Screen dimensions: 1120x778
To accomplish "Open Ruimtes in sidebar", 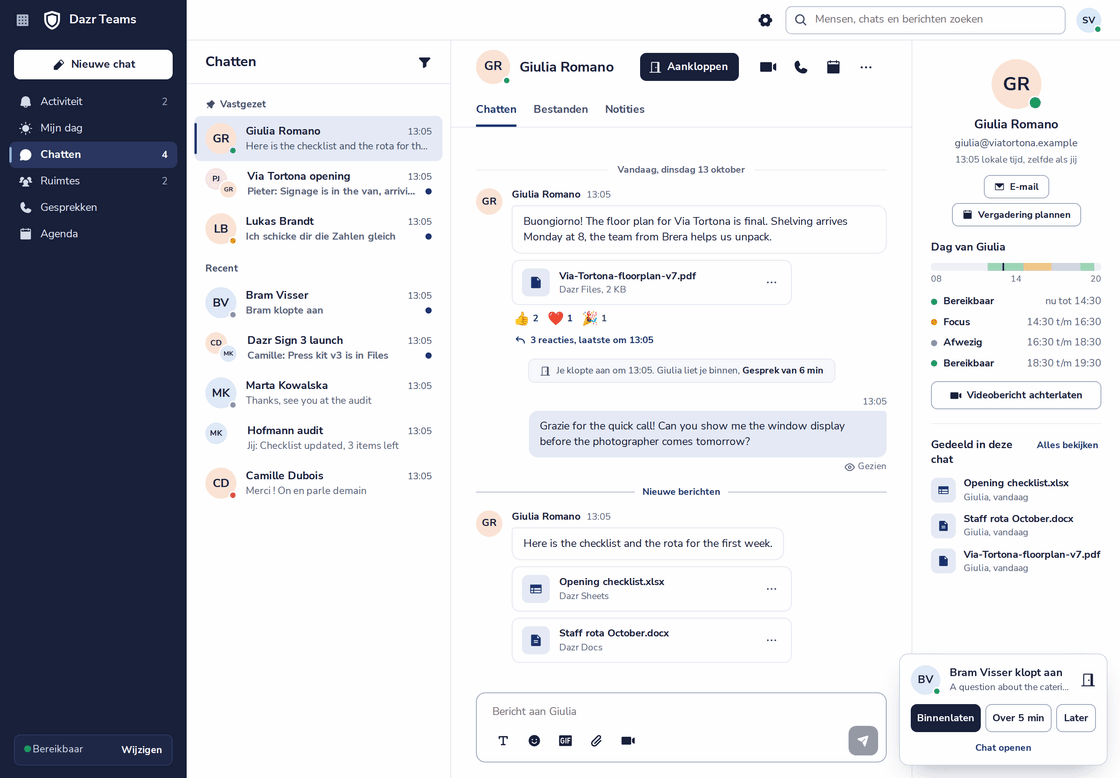I will coord(93,181).
